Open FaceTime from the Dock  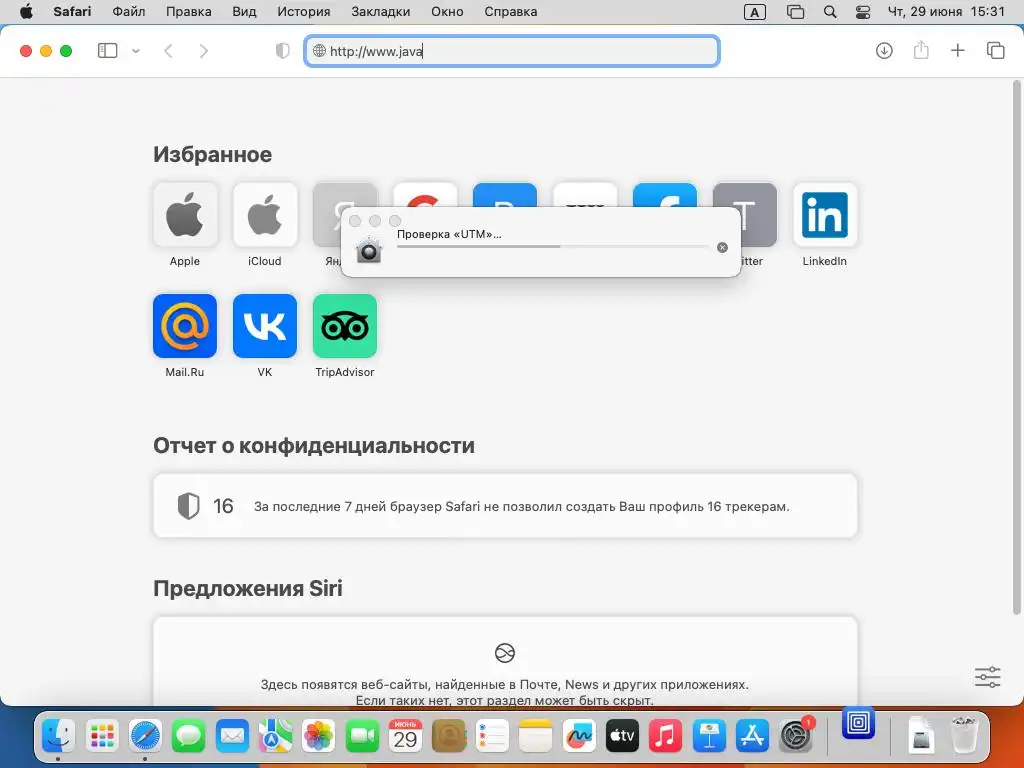(x=362, y=736)
